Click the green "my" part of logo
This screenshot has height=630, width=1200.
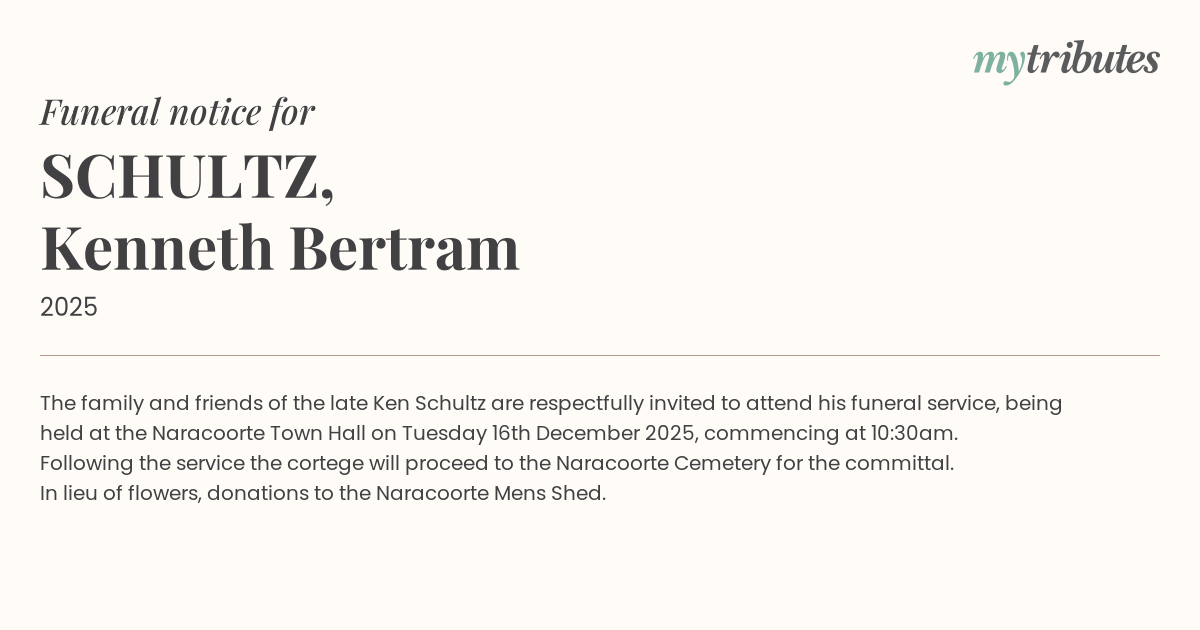999,62
